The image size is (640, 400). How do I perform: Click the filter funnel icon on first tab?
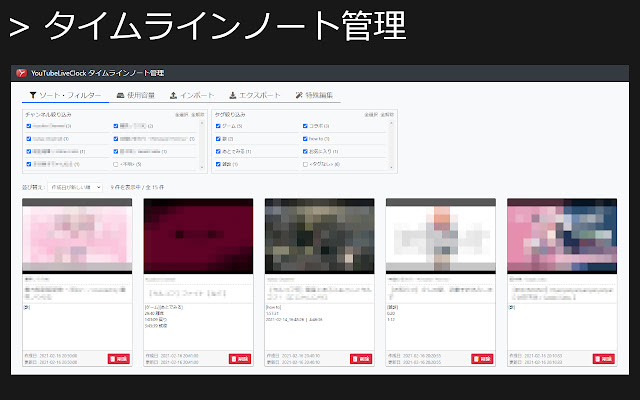coord(32,95)
